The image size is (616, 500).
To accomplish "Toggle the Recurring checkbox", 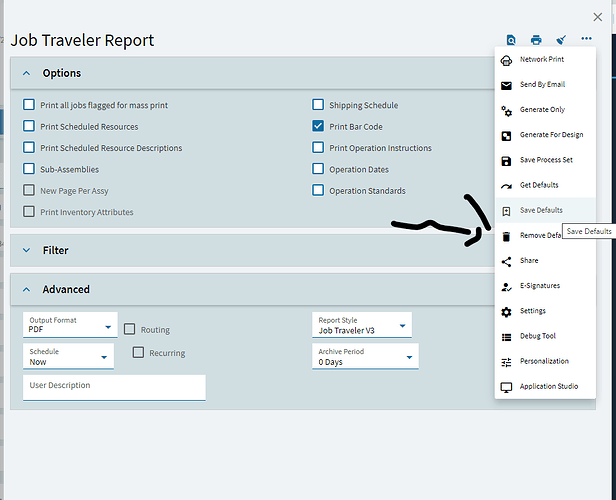I will point(138,352).
